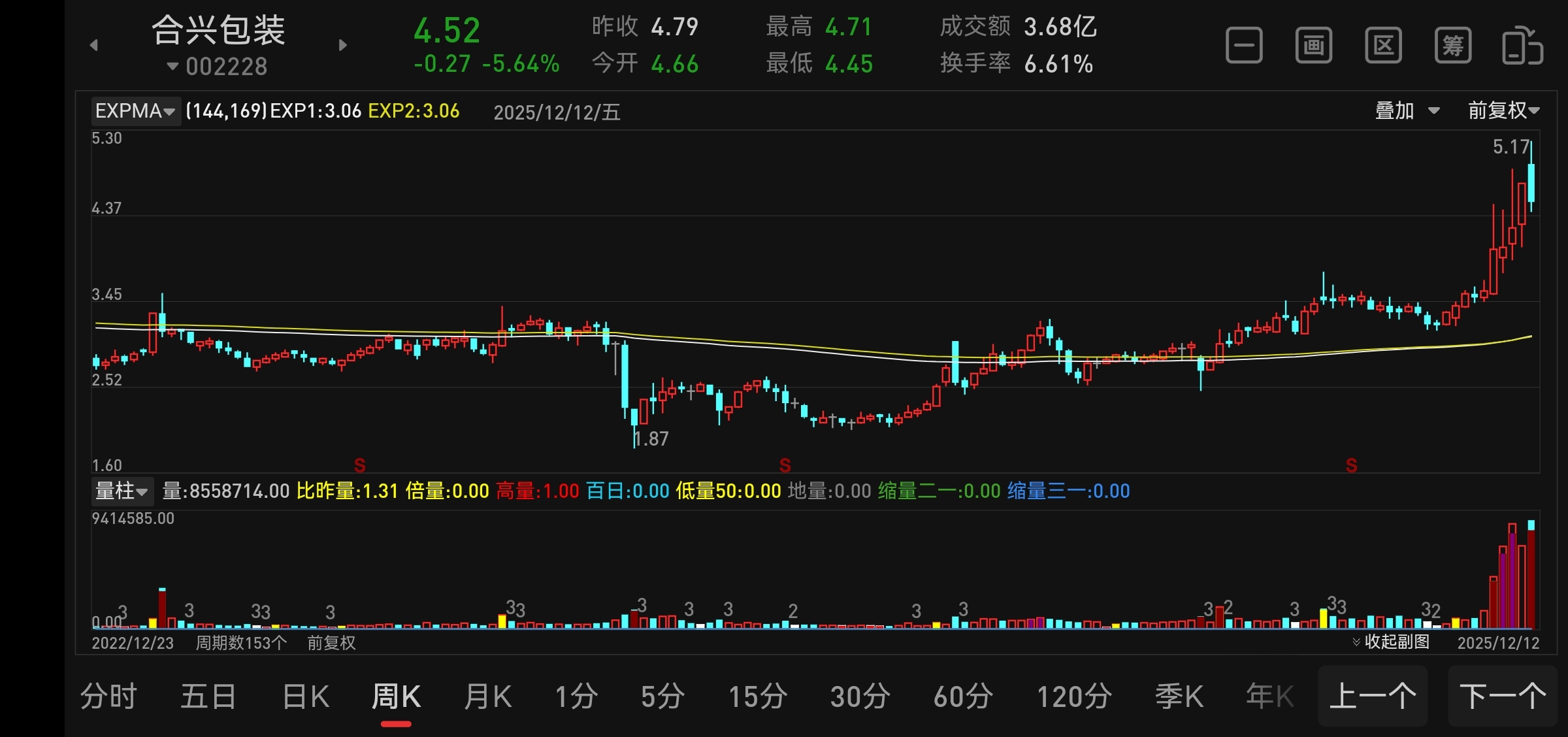The width and height of the screenshot is (1568, 737).
Task: Open the 区 interval statistics icon
Action: pos(1383,46)
